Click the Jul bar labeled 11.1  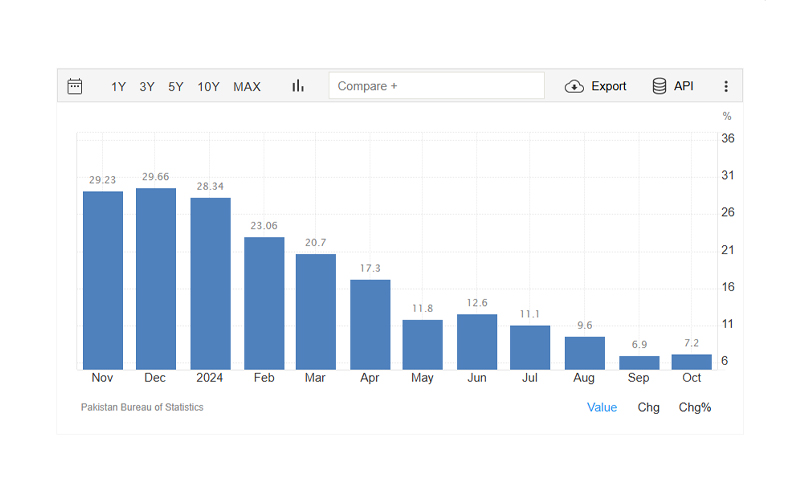pyautogui.click(x=530, y=347)
